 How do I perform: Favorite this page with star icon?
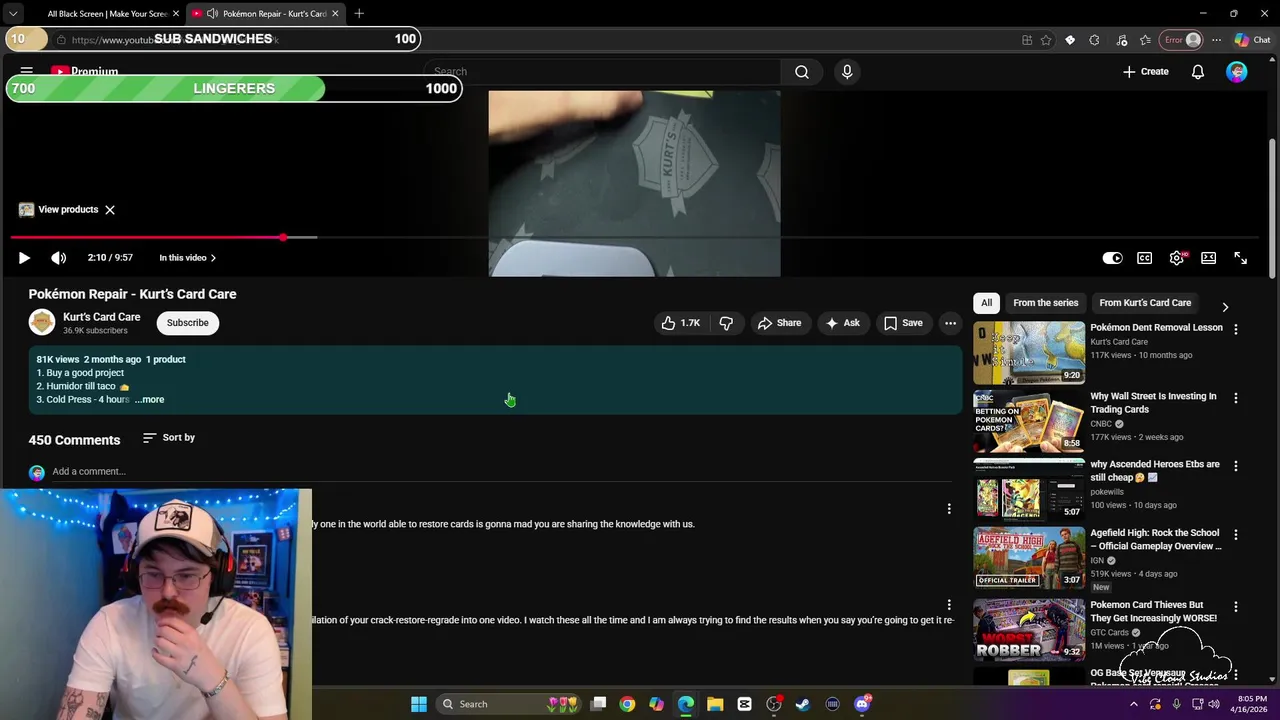tap(1046, 40)
